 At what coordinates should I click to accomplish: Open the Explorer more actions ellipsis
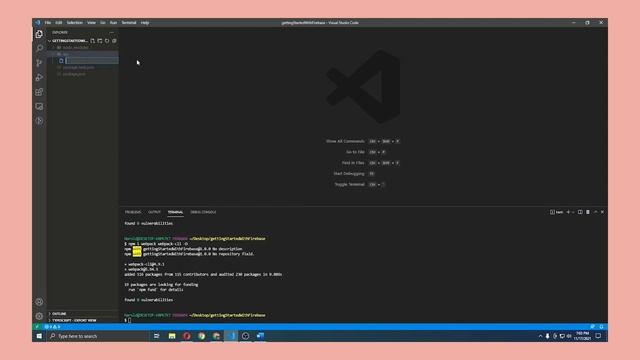(x=111, y=32)
